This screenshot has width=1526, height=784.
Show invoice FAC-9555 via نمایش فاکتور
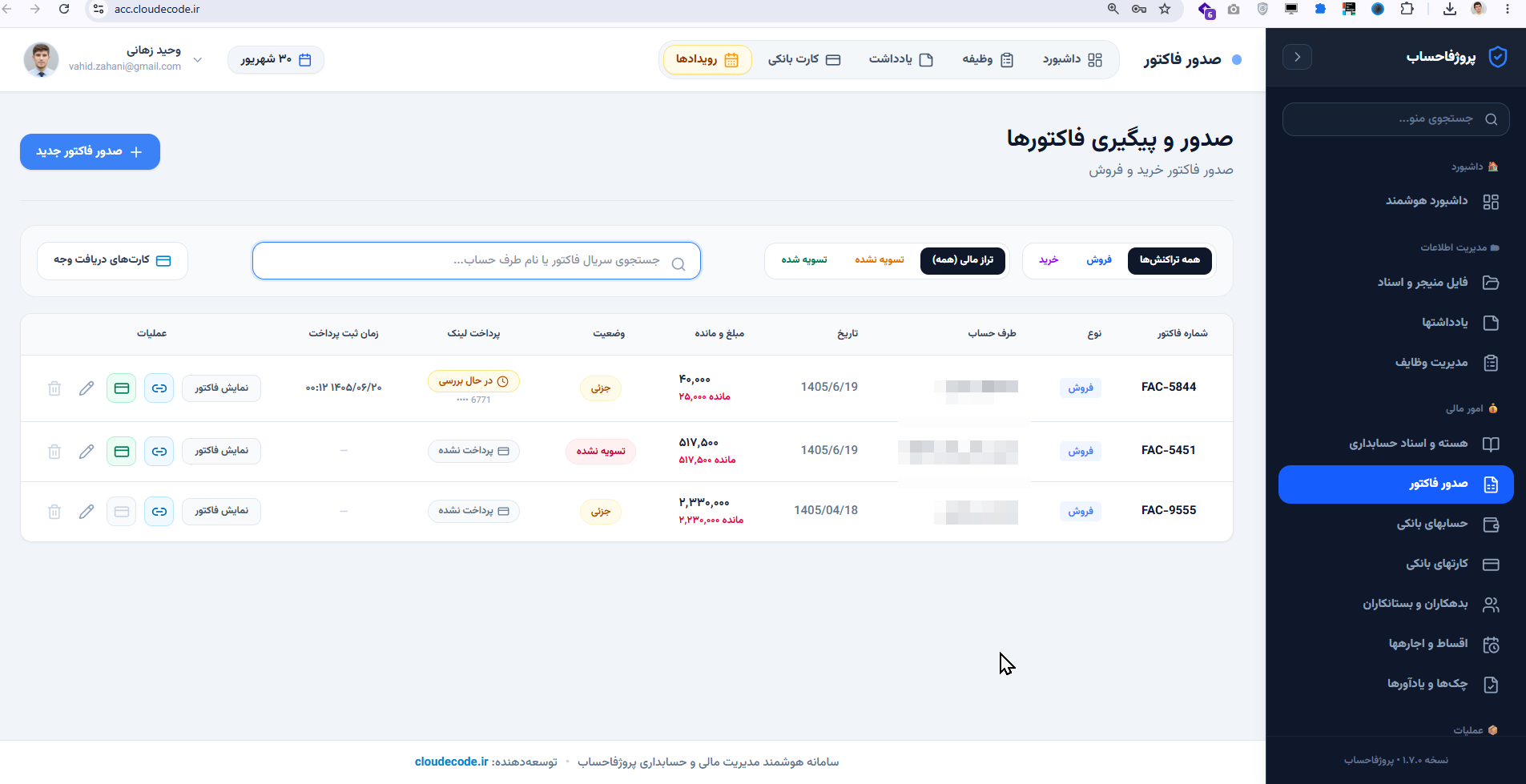coord(222,512)
